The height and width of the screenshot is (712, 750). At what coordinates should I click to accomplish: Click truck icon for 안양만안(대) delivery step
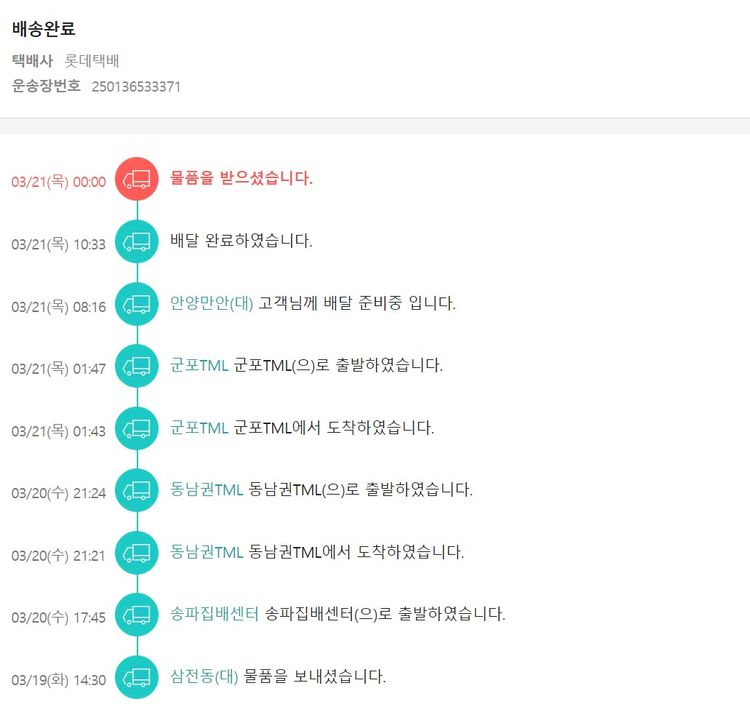click(137, 304)
